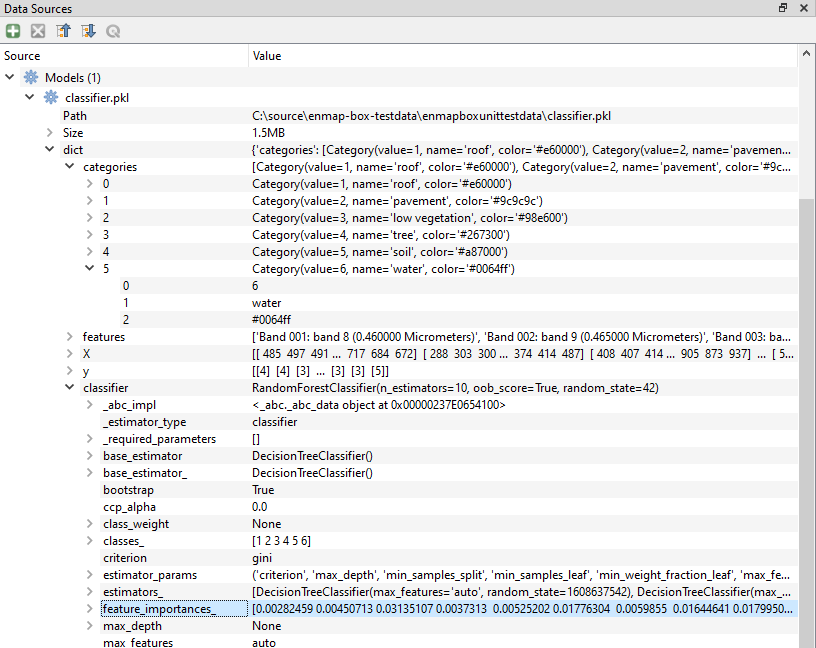Click the expand all nodes toolbar icon
The height and width of the screenshot is (648, 816).
(88, 31)
